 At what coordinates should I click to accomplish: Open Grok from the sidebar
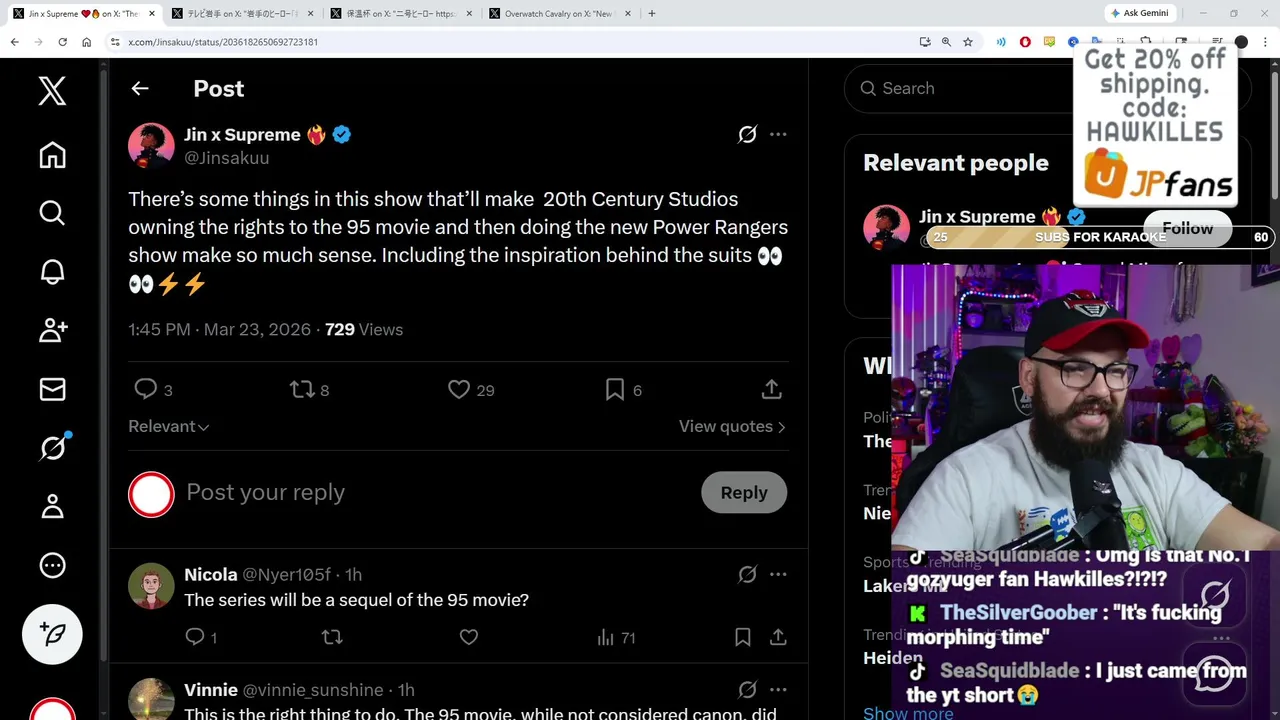coord(52,448)
